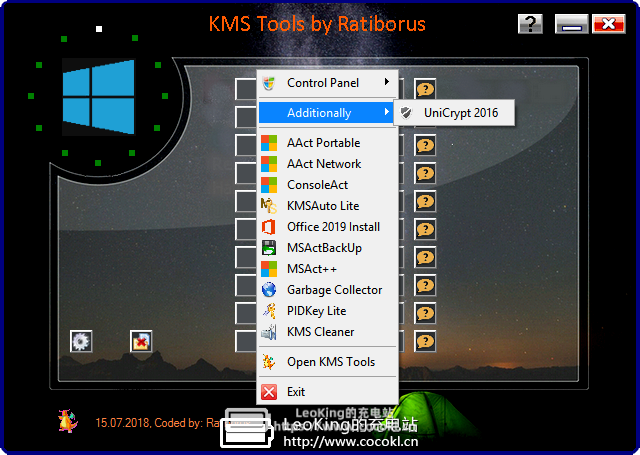Close the KMS Tools window
This screenshot has width=640, height=455.
(609, 24)
